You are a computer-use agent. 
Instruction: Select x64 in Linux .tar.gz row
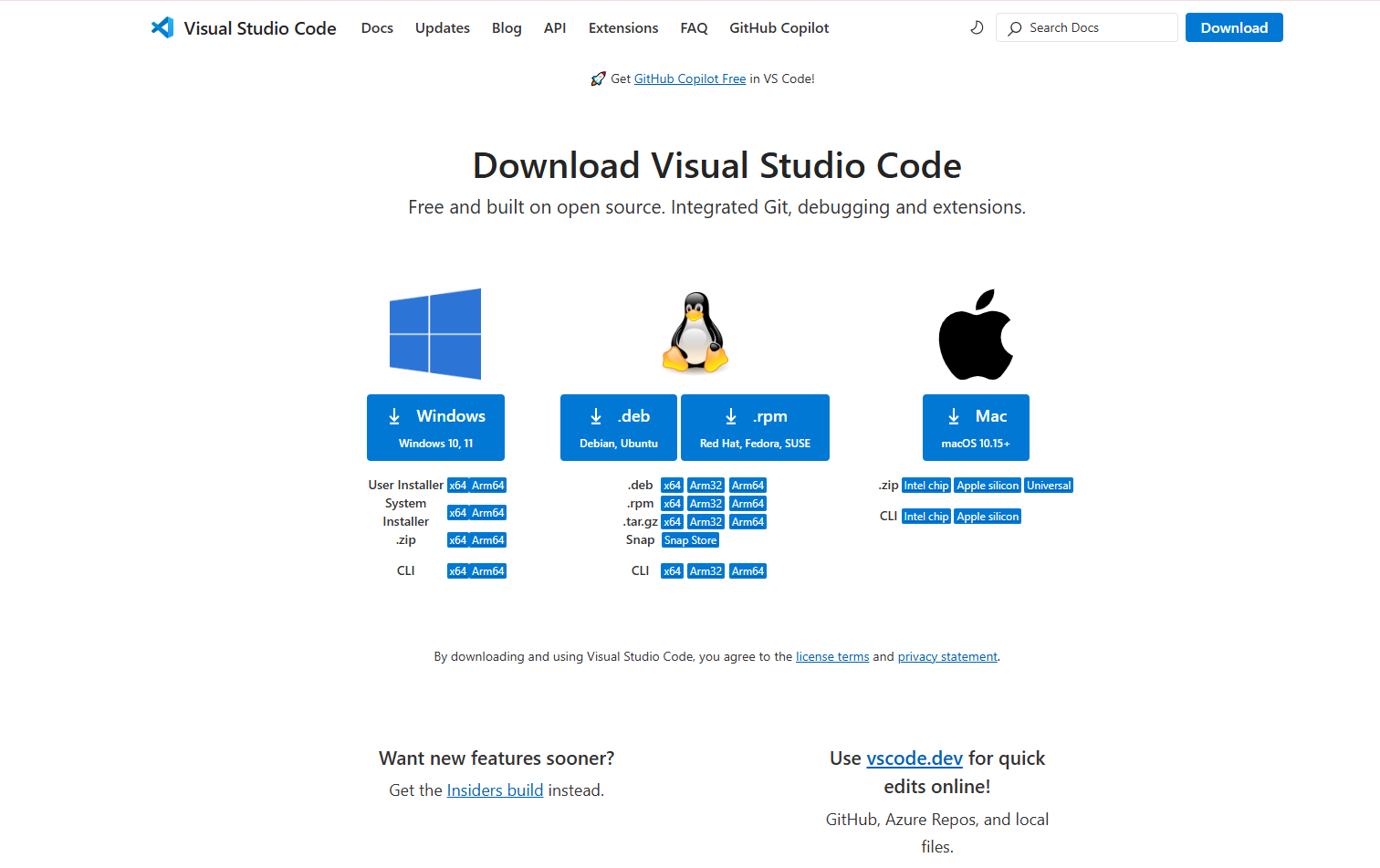tap(672, 522)
